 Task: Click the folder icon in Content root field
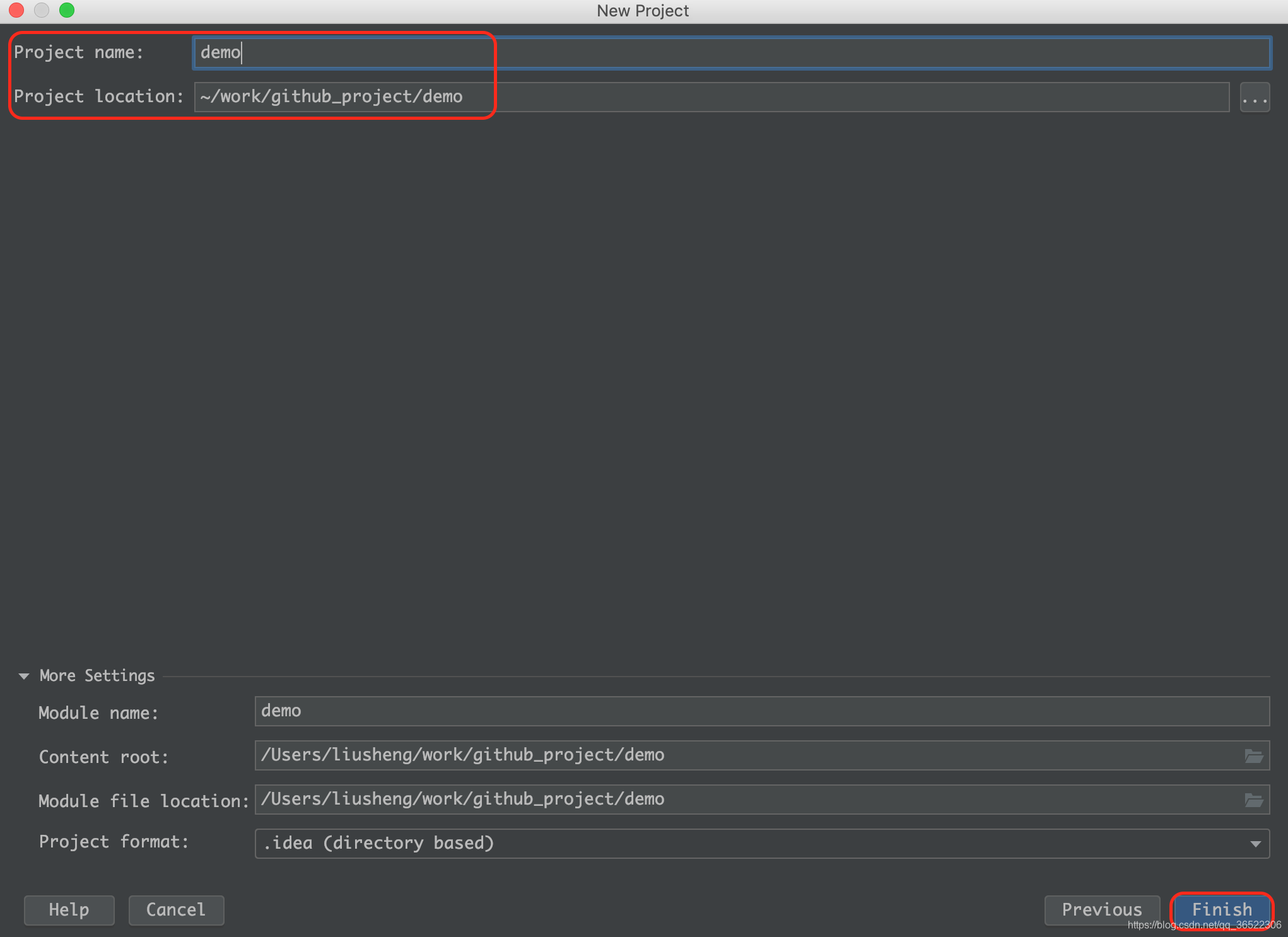click(x=1253, y=756)
